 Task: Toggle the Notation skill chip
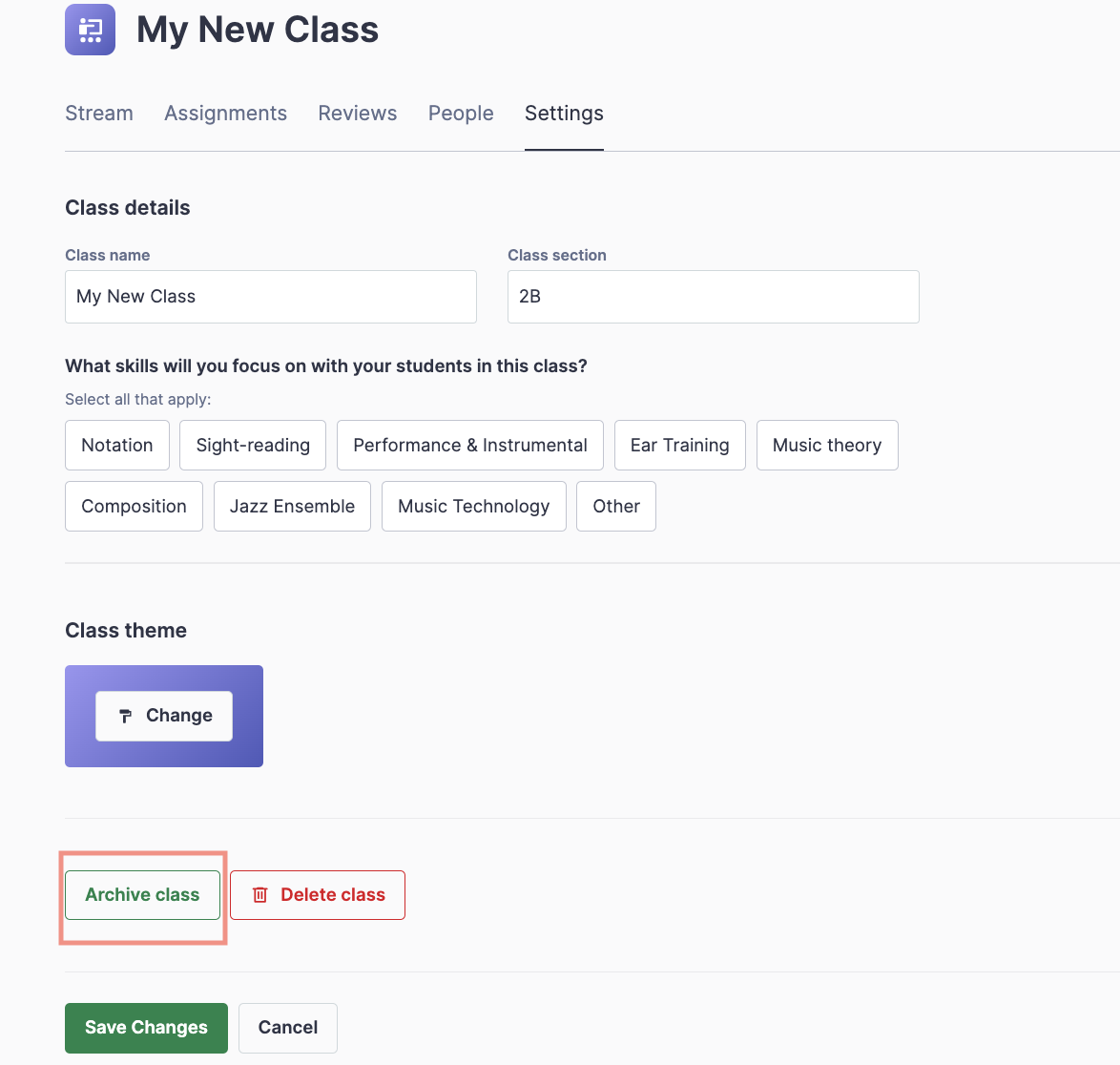click(117, 446)
